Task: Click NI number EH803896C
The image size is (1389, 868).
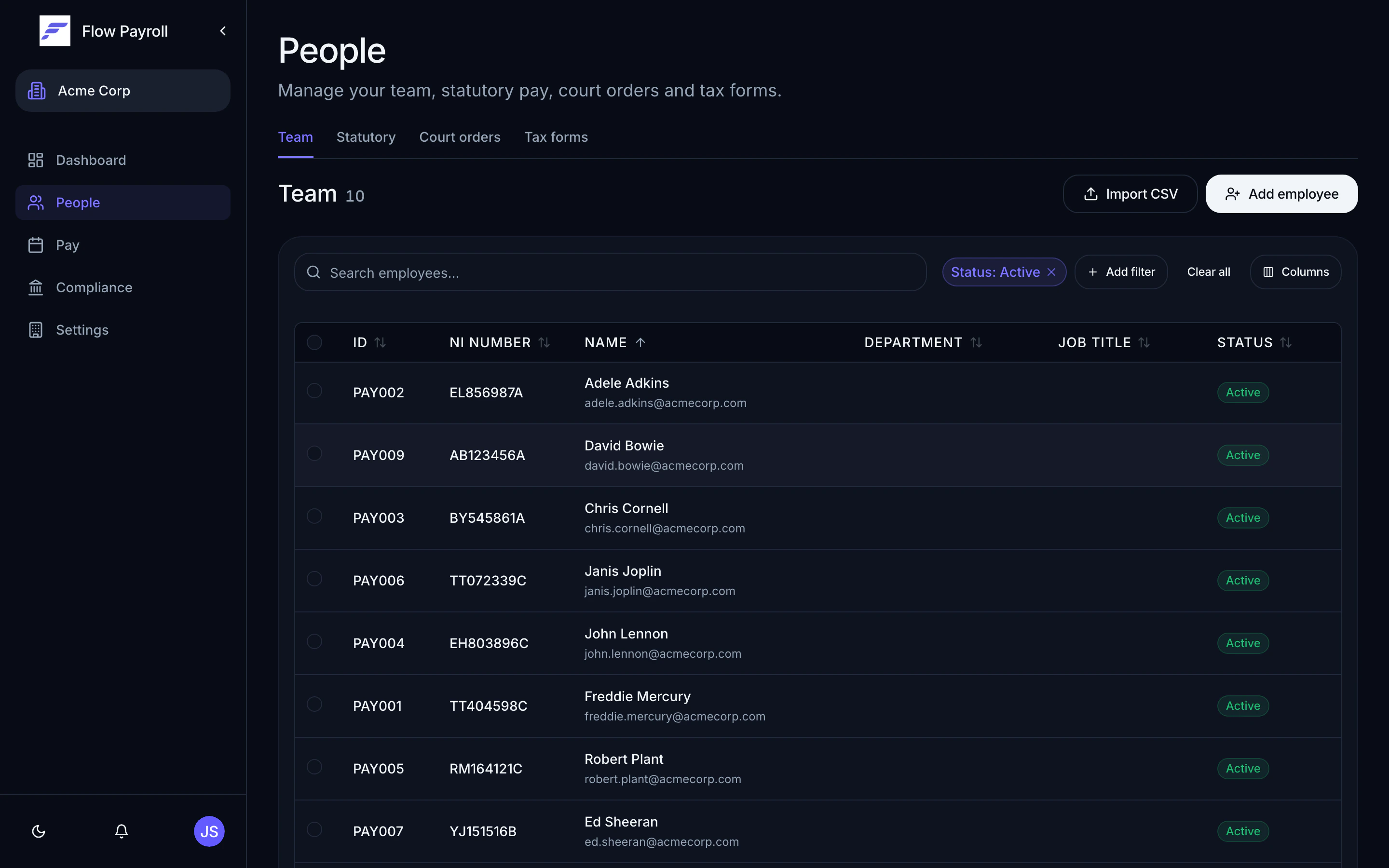Action: point(489,643)
